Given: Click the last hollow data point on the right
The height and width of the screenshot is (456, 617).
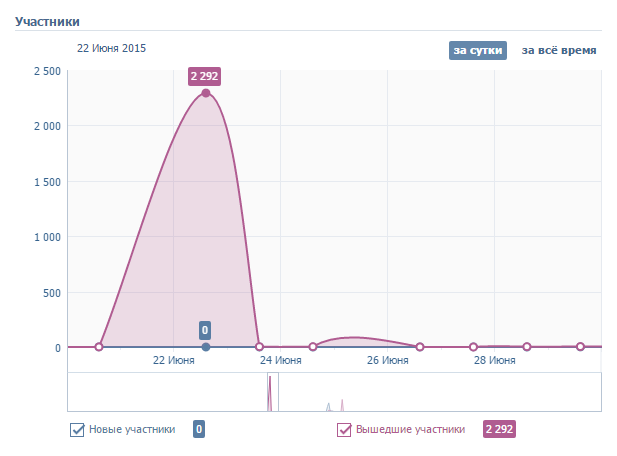Looking at the screenshot, I should click(x=580, y=347).
